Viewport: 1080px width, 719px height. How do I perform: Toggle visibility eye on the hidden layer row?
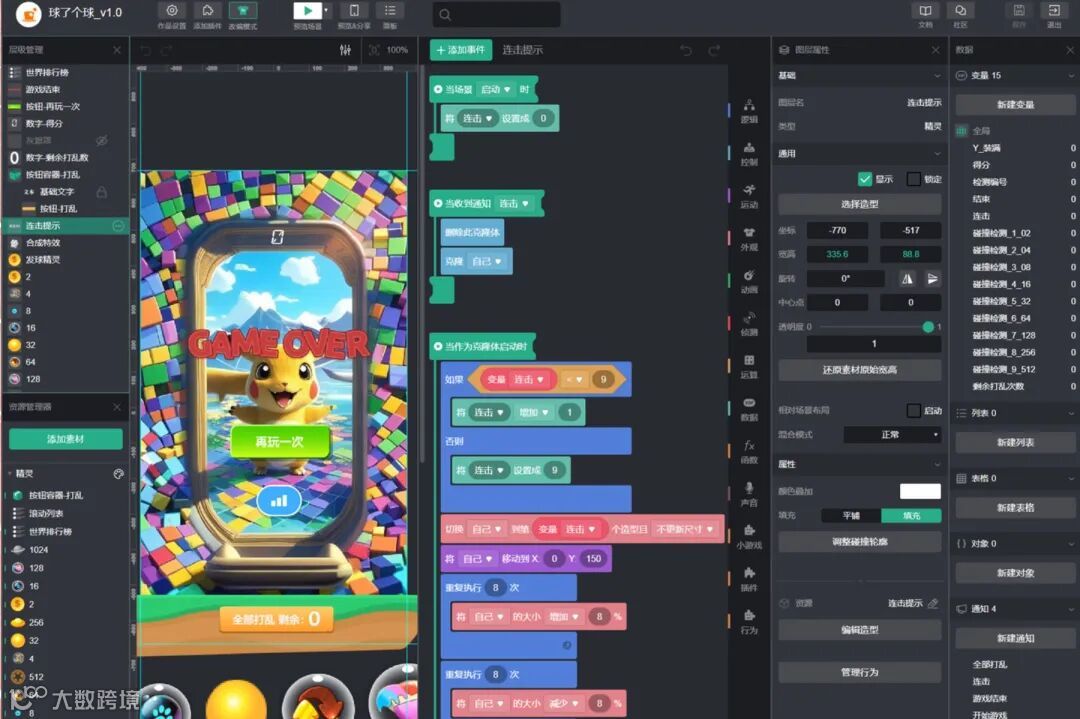click(101, 140)
